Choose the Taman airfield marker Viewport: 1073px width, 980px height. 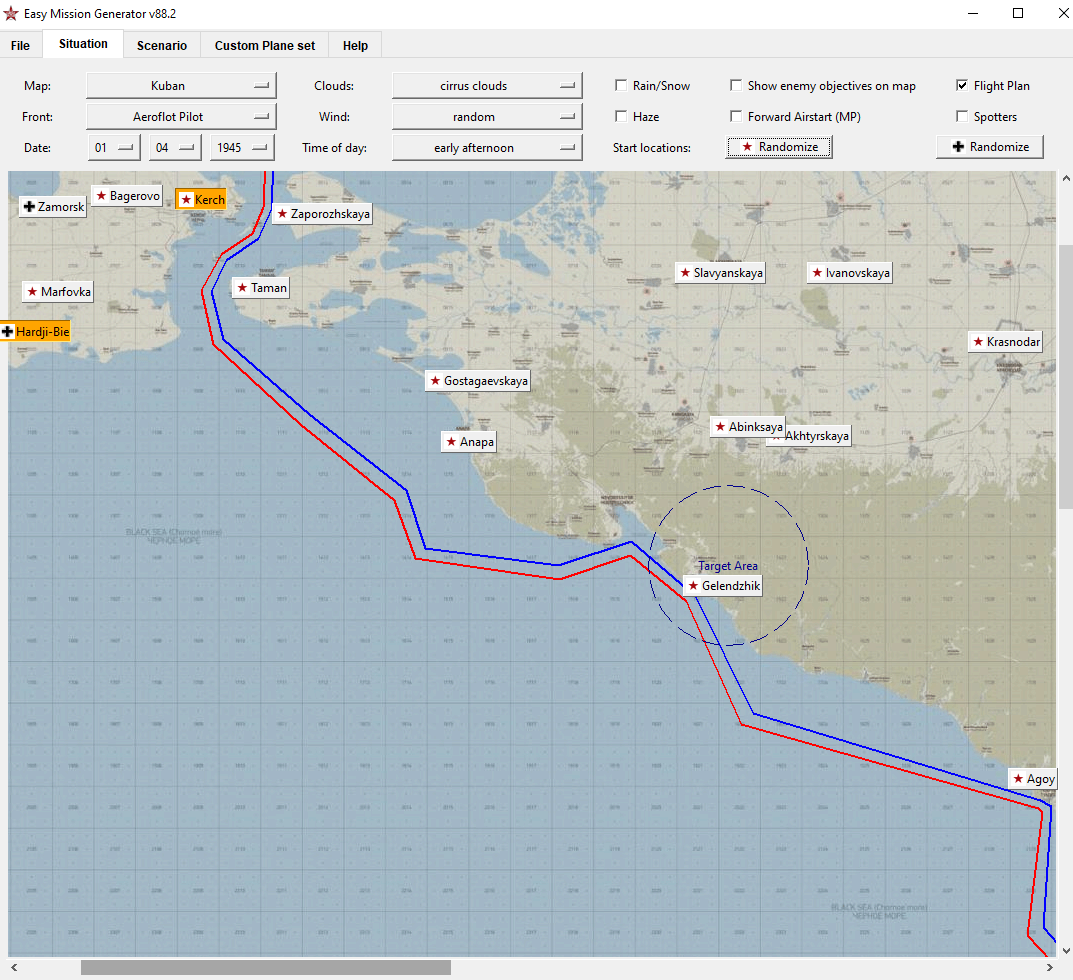[x=260, y=288]
